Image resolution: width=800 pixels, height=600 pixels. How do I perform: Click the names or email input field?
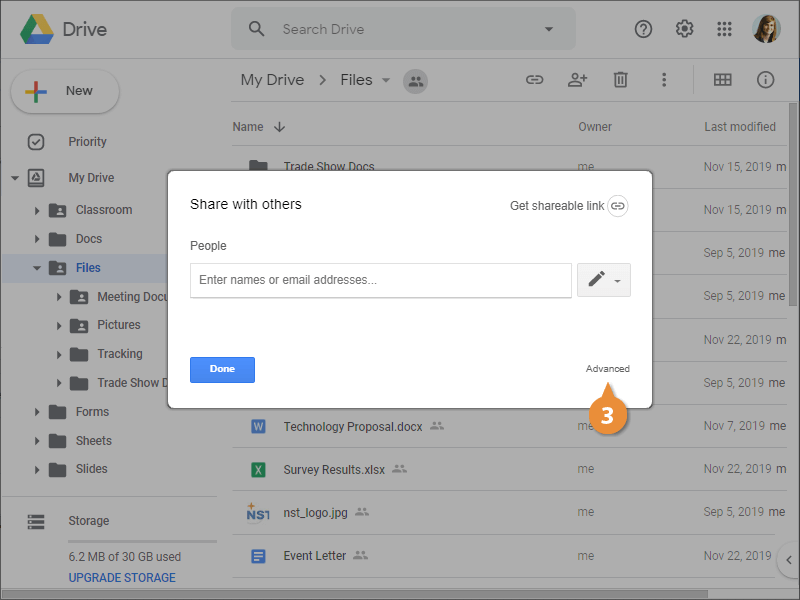coord(380,280)
